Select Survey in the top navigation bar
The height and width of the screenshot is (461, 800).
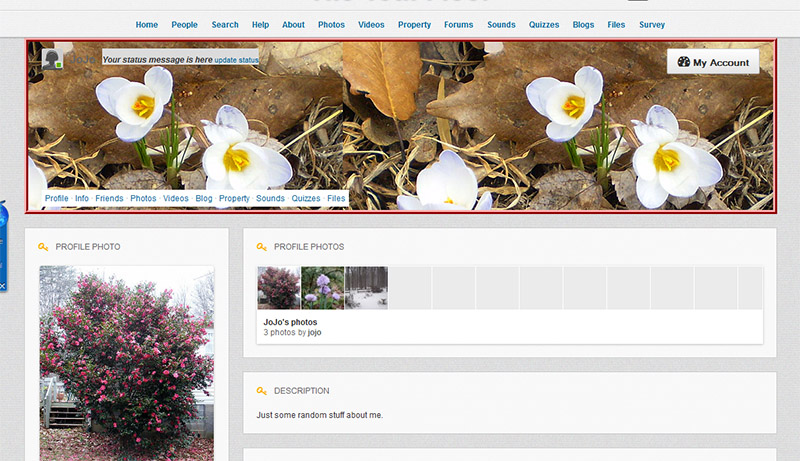point(651,25)
